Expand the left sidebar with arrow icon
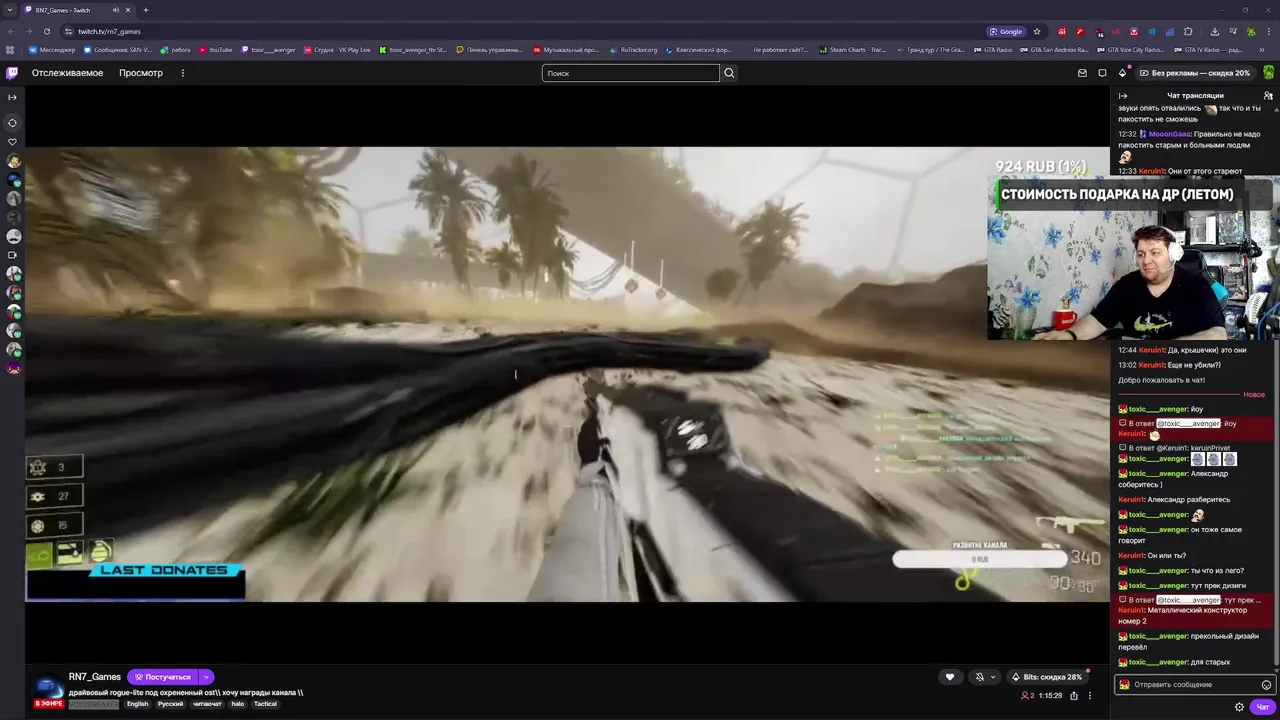The width and height of the screenshot is (1280, 720). click(x=12, y=97)
